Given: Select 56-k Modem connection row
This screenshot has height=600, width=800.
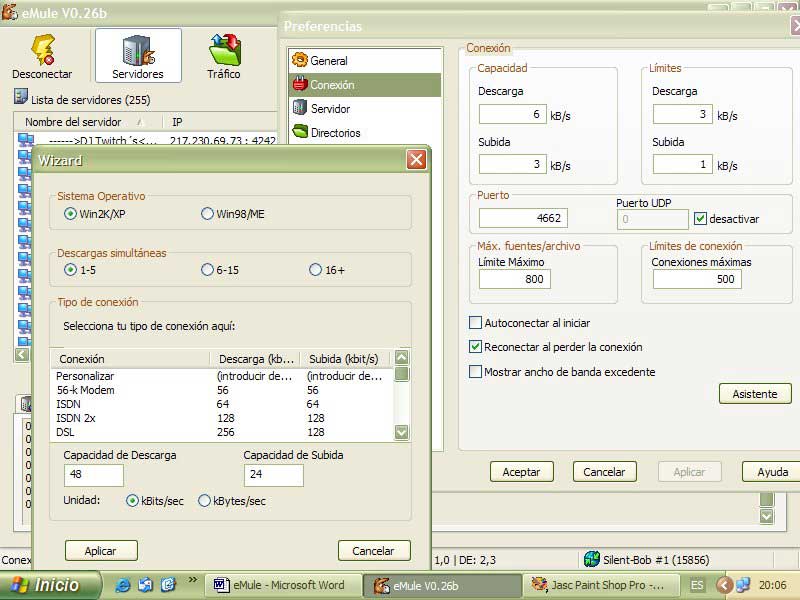Looking at the screenshot, I should pos(222,390).
